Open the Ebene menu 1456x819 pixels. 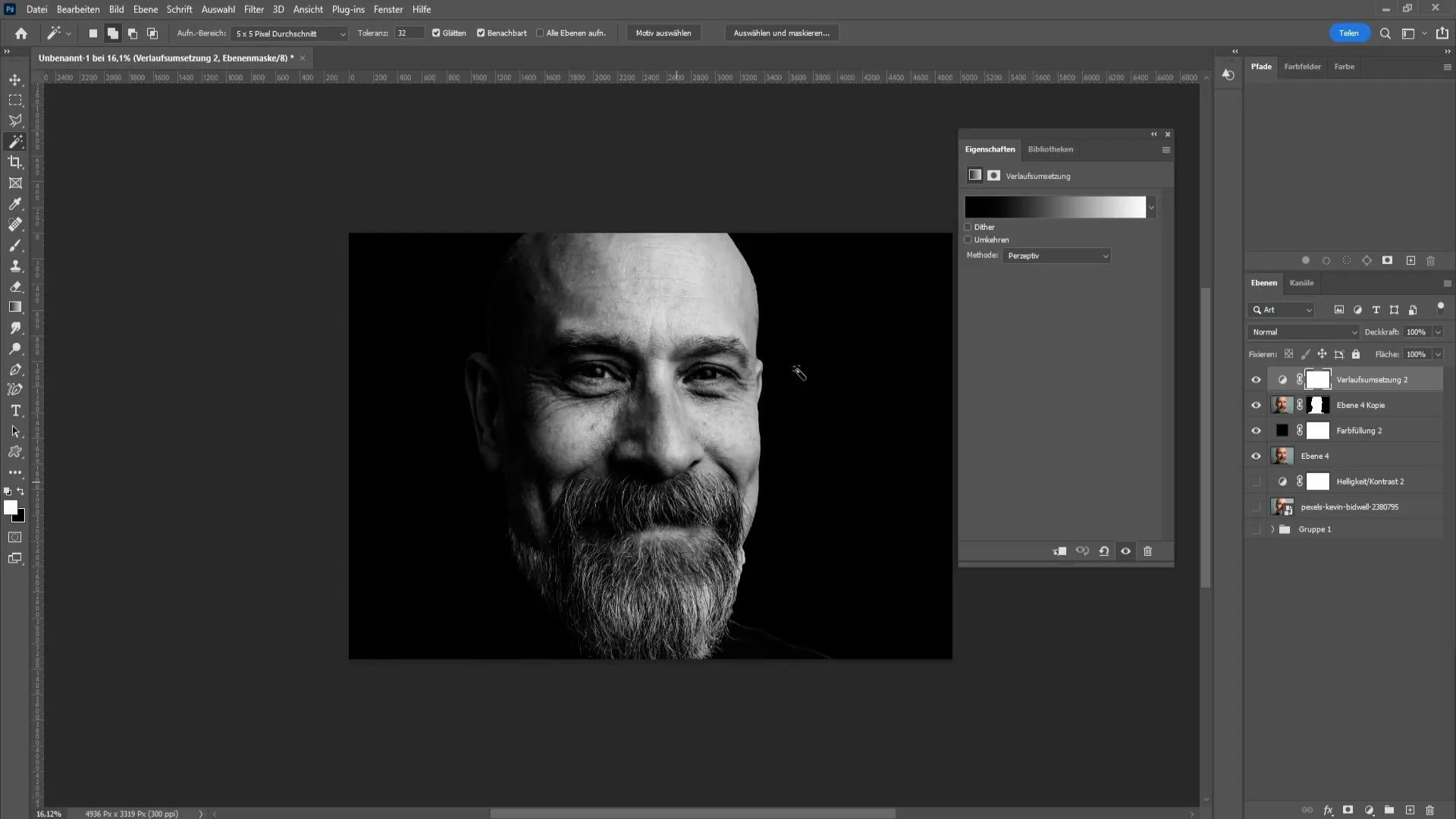(x=146, y=9)
